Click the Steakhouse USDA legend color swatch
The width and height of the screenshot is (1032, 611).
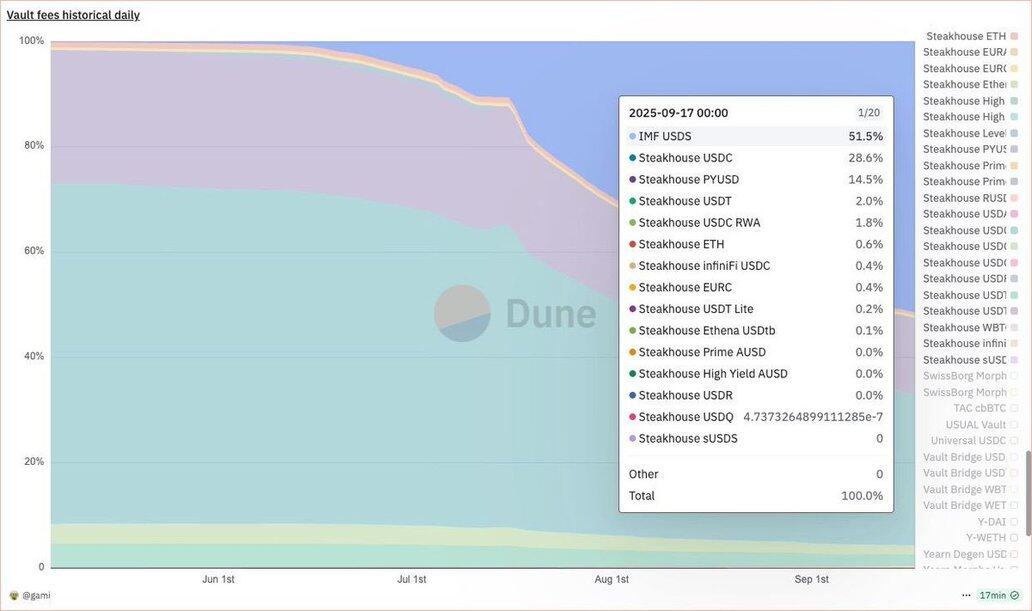pyautogui.click(x=1014, y=214)
